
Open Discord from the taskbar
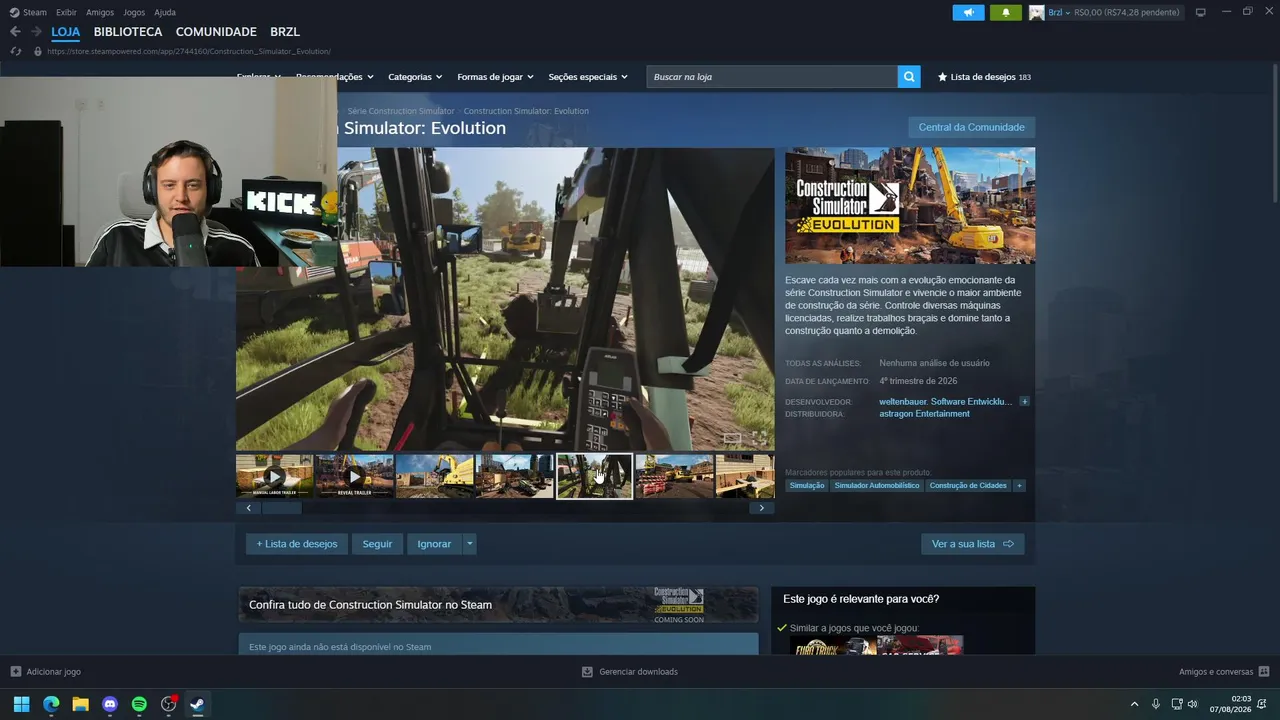[110, 704]
